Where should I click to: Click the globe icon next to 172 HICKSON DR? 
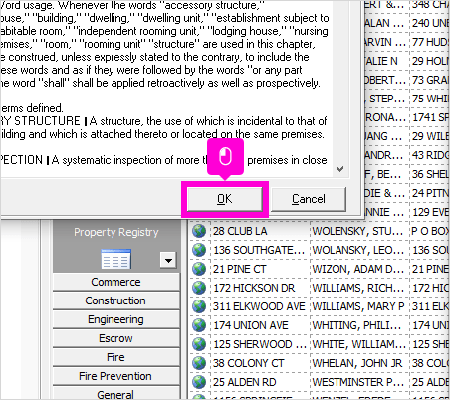click(199, 287)
